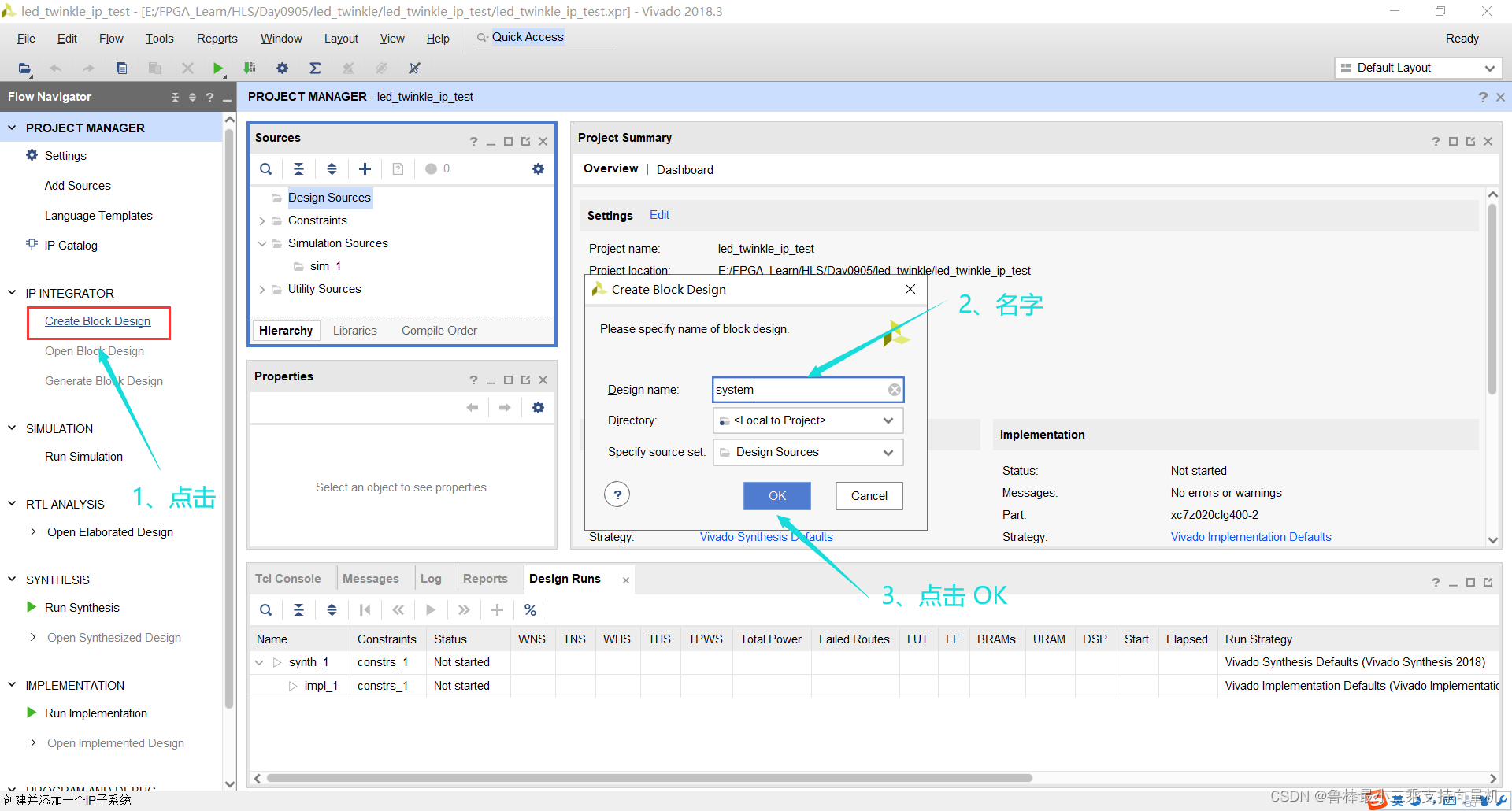Click Add Sources in Flow Navigator
Screen dimensions: 1512x811
(77, 186)
